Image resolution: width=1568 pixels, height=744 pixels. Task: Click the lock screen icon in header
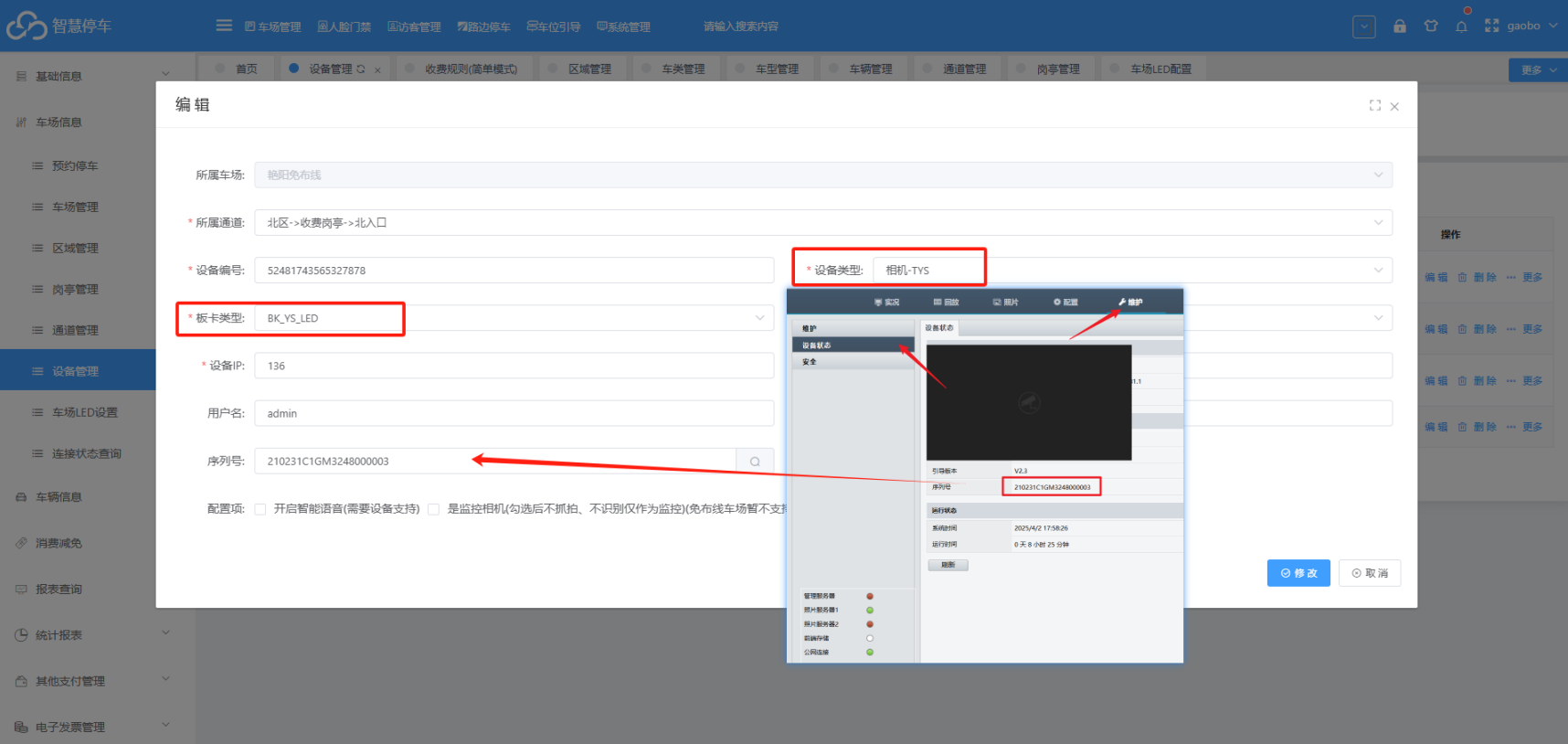coord(1399,26)
